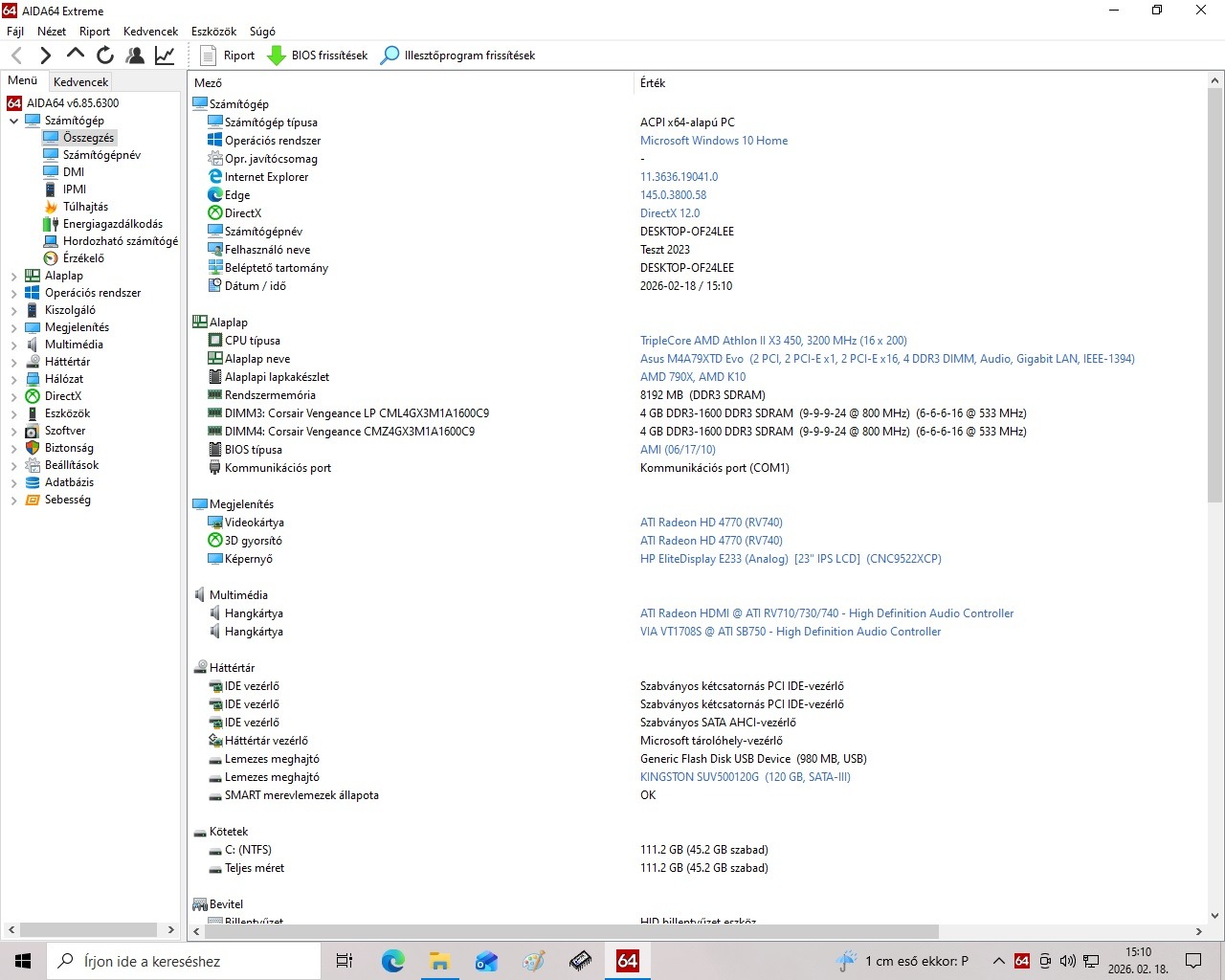Viewport: 1225px width, 980px height.
Task: Select the Szoftver tree item icon
Action: 33,431
